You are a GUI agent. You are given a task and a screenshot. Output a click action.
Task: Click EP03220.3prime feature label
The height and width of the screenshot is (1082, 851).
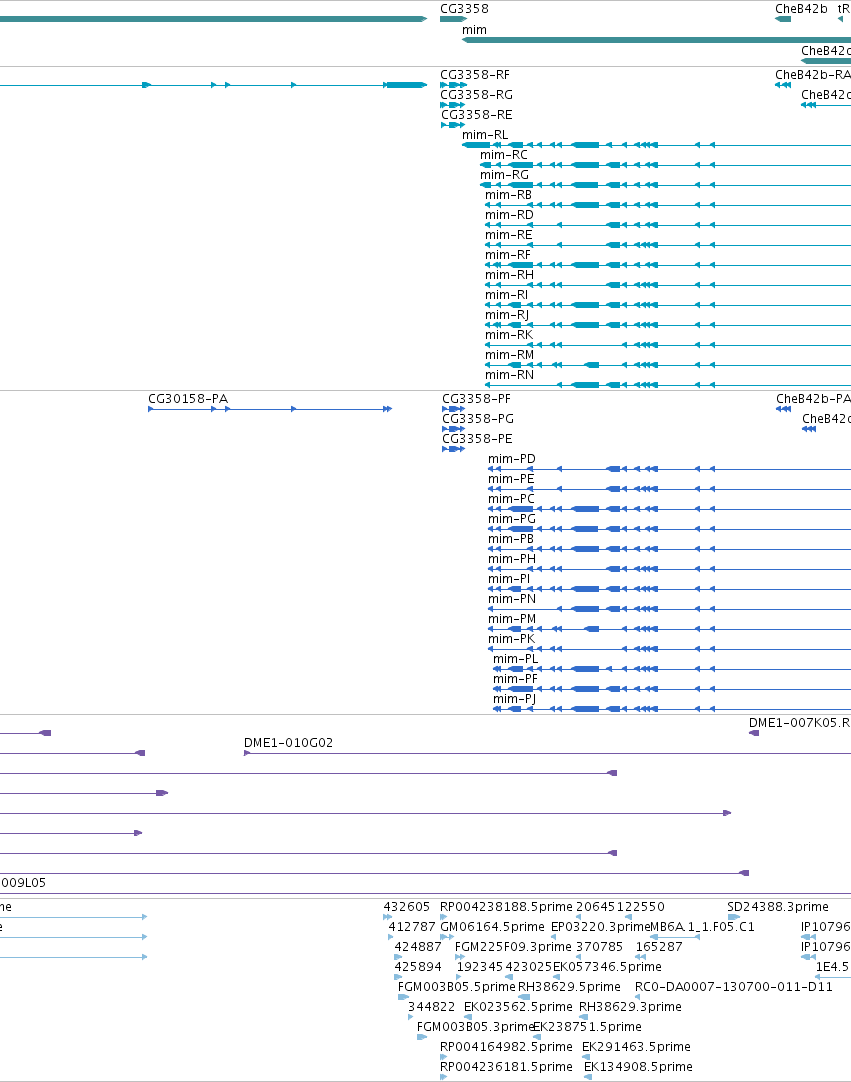pos(600,927)
